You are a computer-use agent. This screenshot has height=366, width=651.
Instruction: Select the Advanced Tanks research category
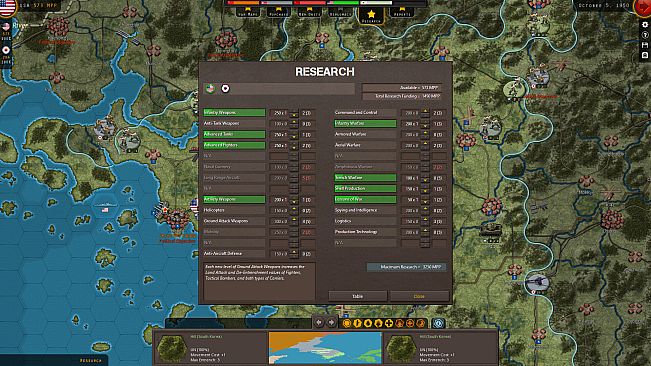point(234,134)
